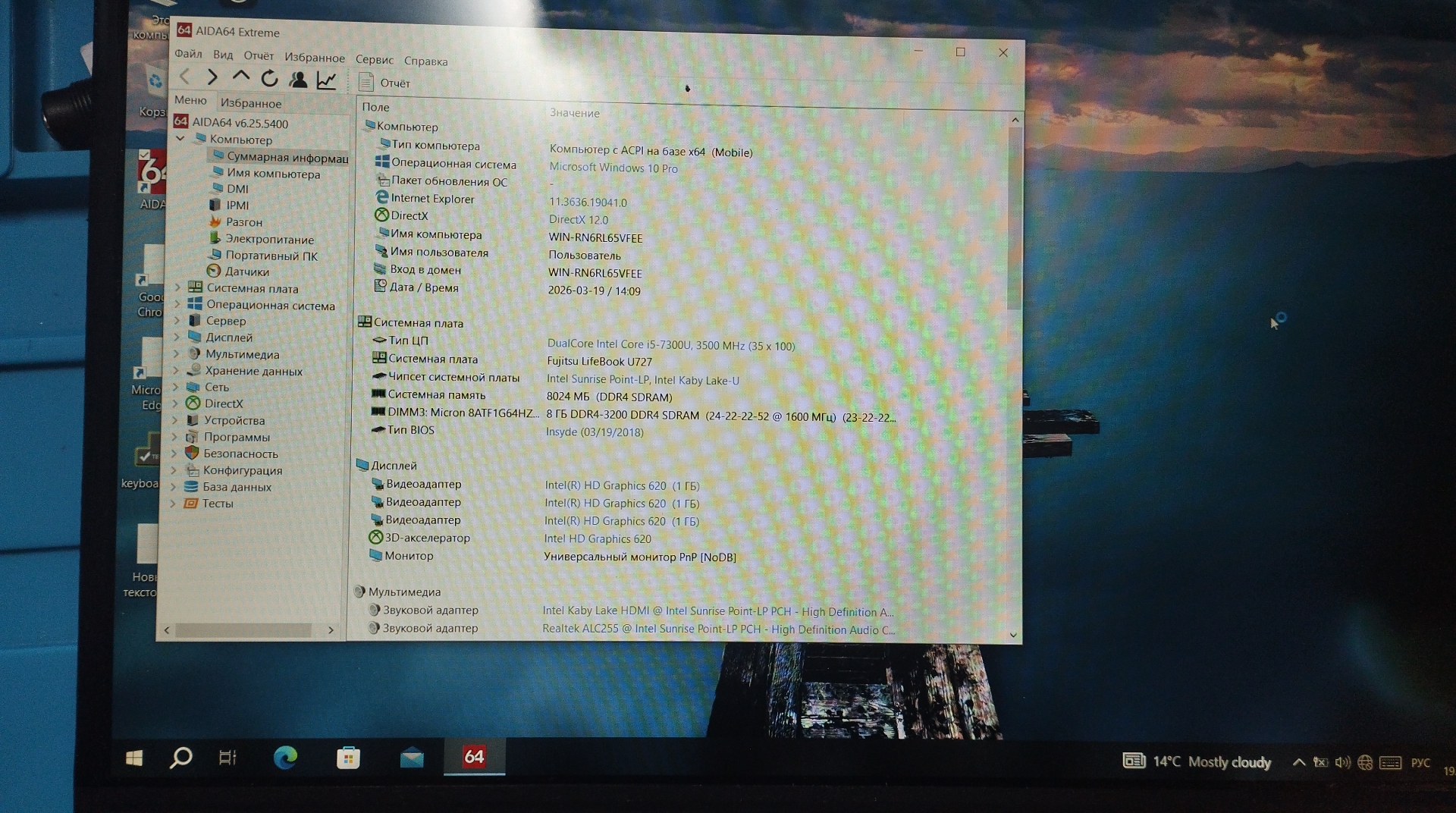
Task: Open the Сервис menu
Action: tap(374, 59)
